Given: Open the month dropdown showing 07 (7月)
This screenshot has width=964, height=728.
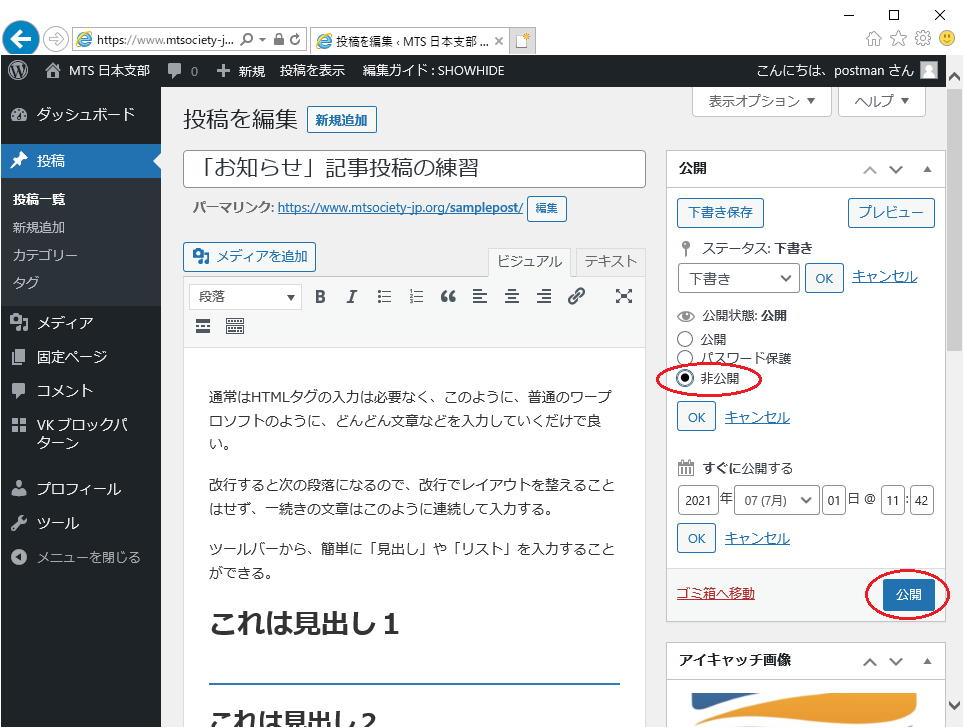Looking at the screenshot, I should [776, 500].
